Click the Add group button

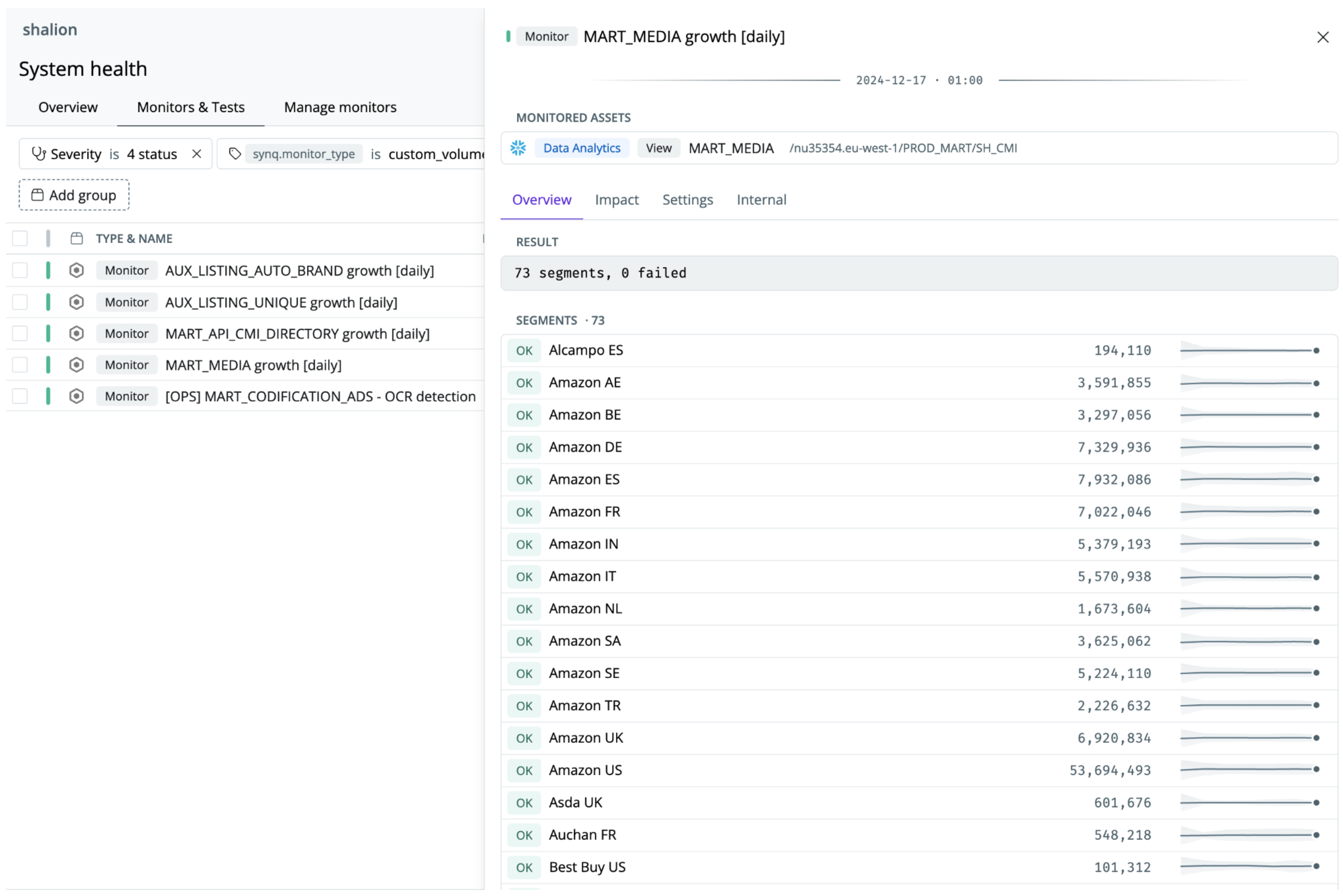tap(74, 195)
